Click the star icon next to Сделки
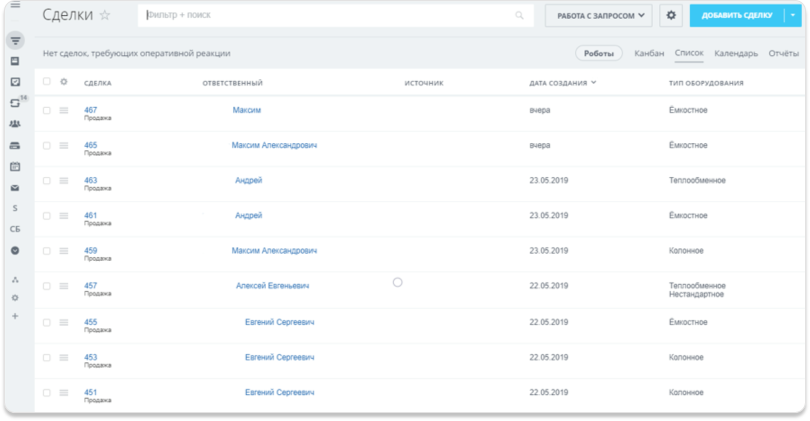This screenshot has height=421, width=810. point(105,15)
